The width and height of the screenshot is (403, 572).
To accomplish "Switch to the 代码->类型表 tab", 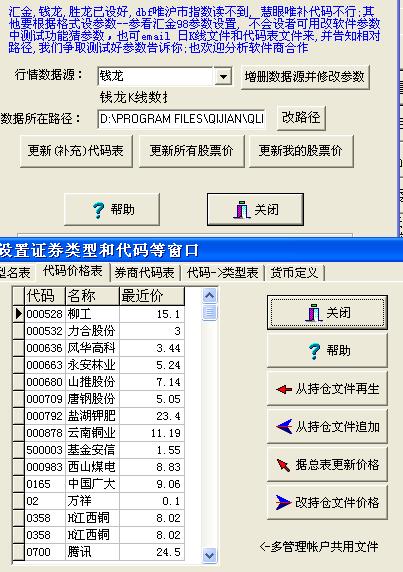I will pyautogui.click(x=222, y=273).
